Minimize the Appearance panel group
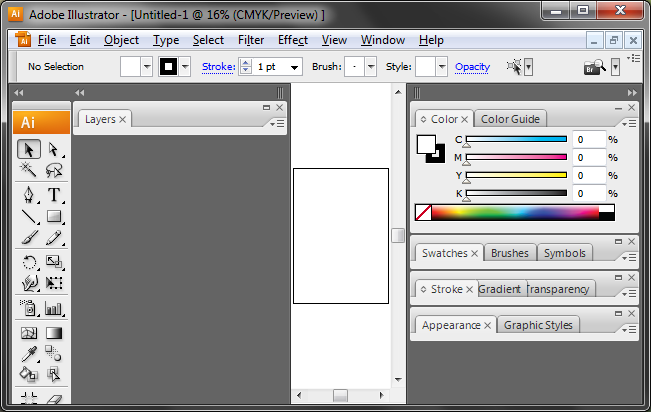Viewport: 651px width, 412px height. [619, 314]
